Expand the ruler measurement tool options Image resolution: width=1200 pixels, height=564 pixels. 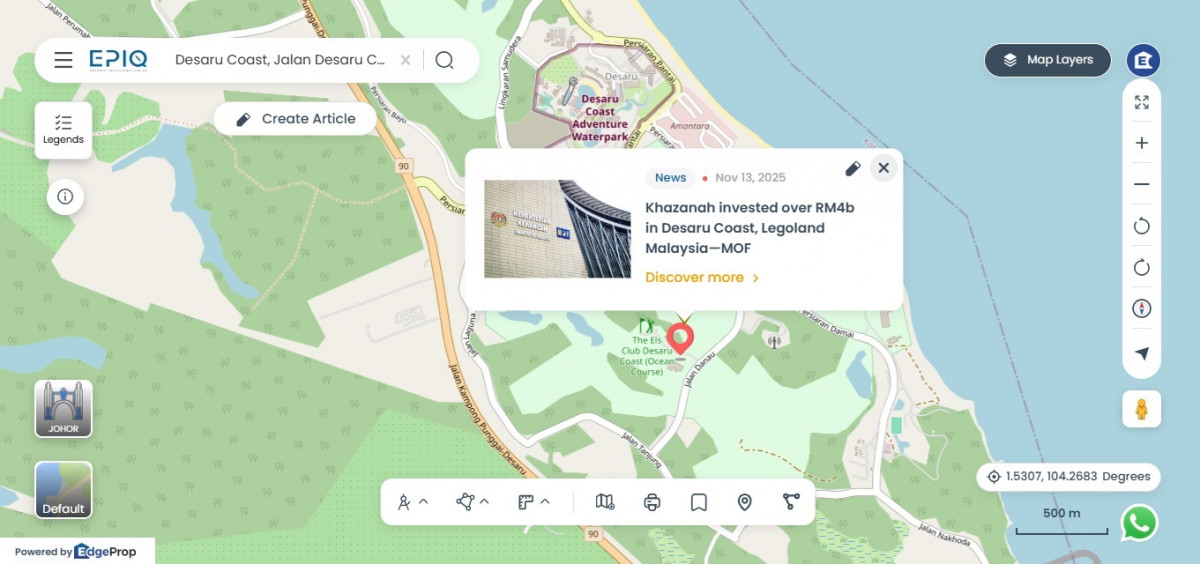534,502
